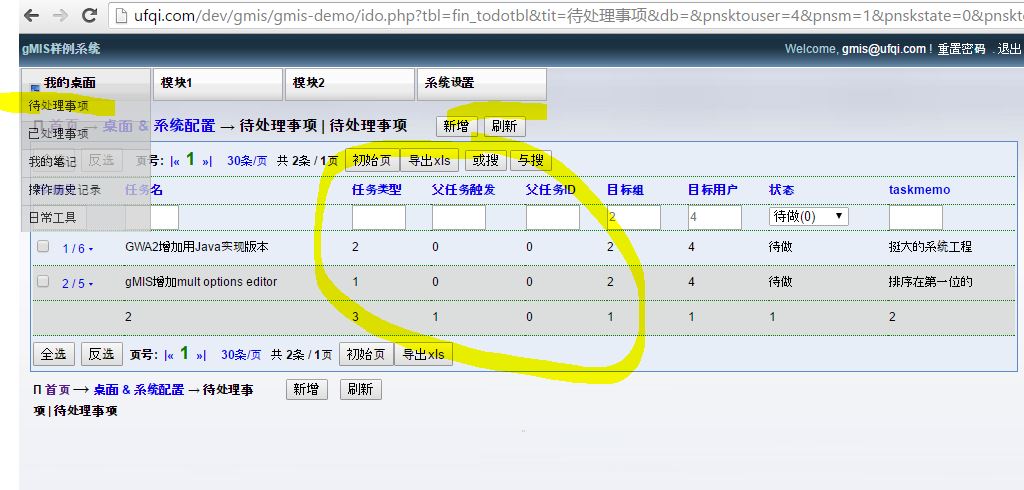Expand the 2/5 row action dropdown
This screenshot has height=490, width=1024.
click(x=91, y=284)
